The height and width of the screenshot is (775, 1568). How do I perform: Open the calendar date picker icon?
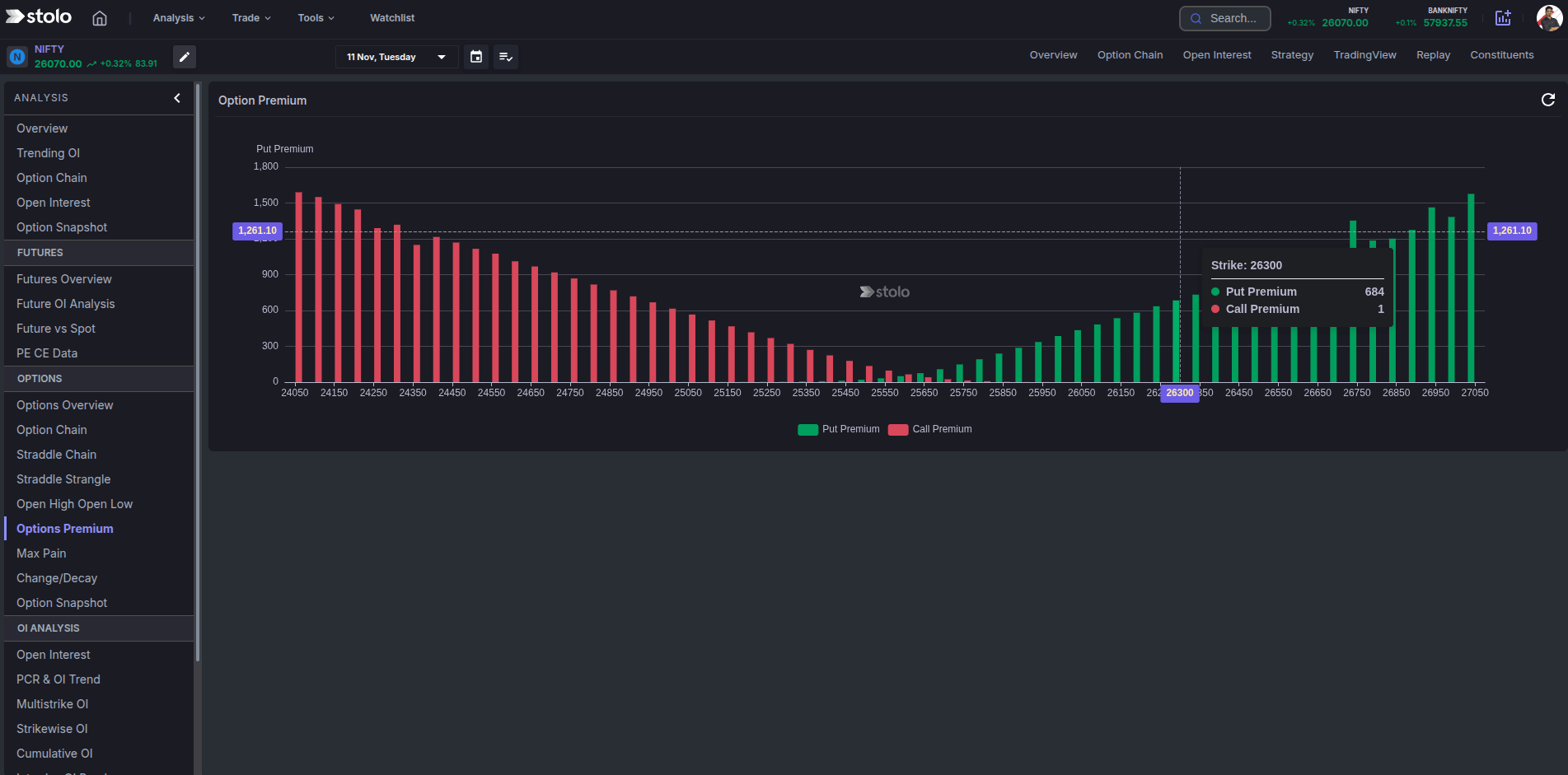(x=476, y=57)
